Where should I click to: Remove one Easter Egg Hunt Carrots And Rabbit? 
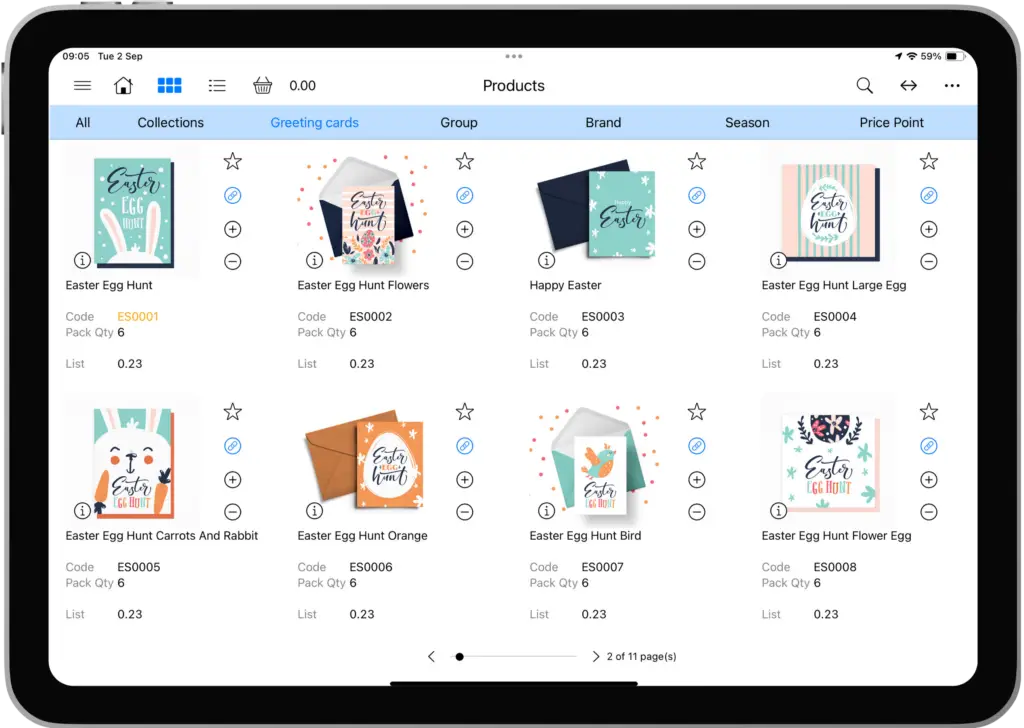[x=232, y=512]
